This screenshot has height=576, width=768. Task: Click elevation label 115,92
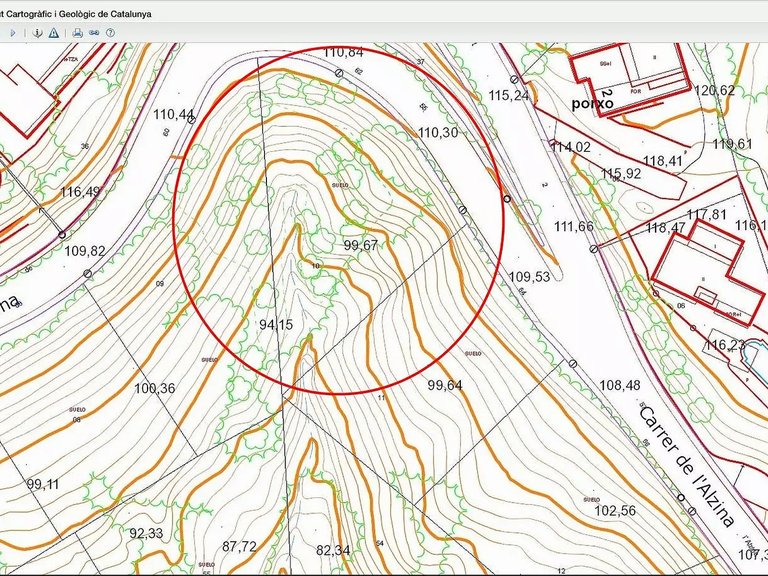click(x=621, y=173)
